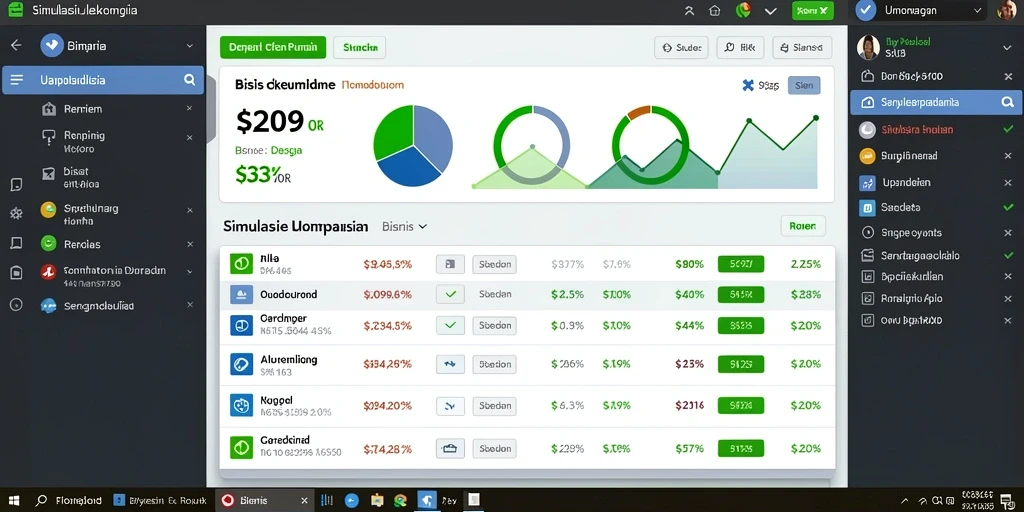This screenshot has width=1024, height=512.
Task: Open the Opera icon in the taskbar
Action: (228, 500)
